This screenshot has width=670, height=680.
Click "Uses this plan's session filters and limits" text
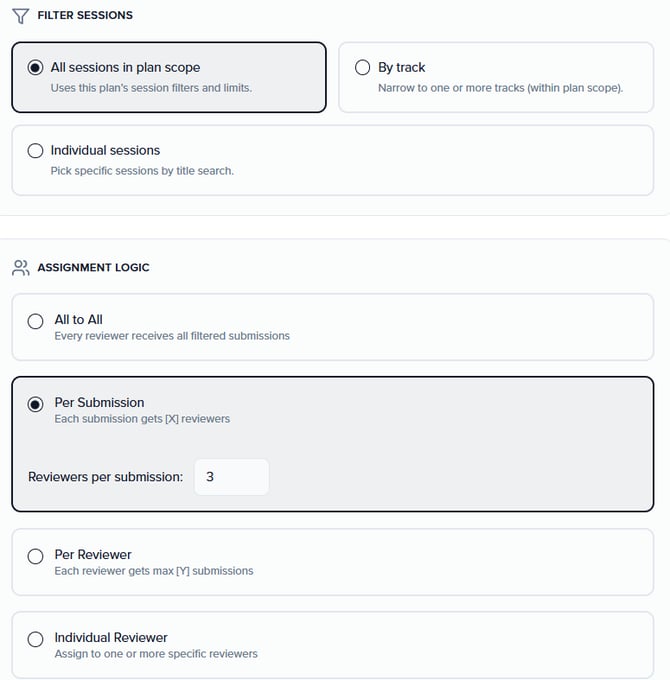pos(151,88)
